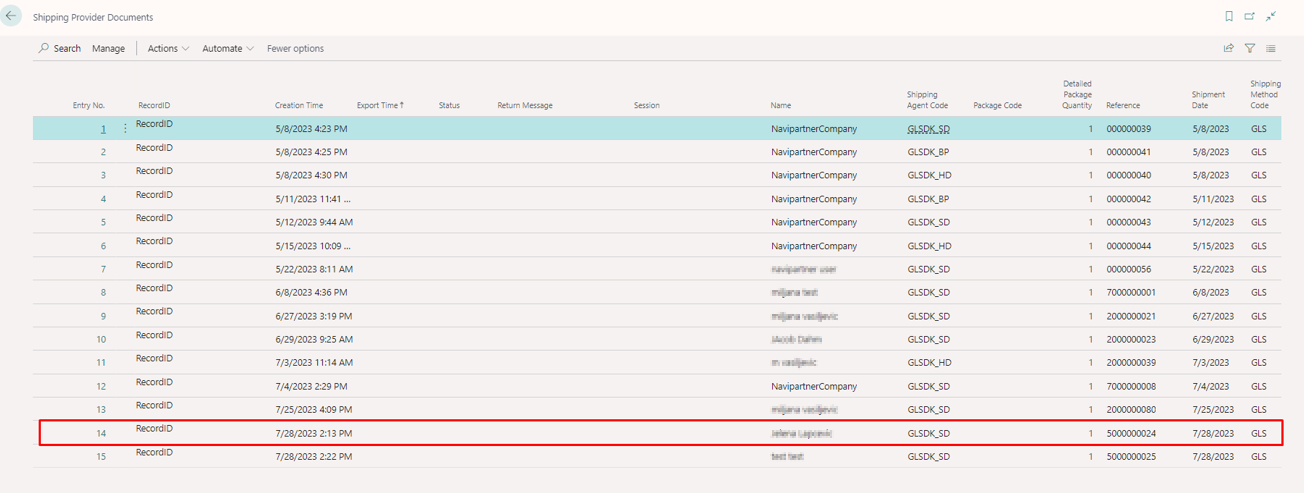Click reference 000000044
Screen dimensions: 1304x493
(1128, 246)
